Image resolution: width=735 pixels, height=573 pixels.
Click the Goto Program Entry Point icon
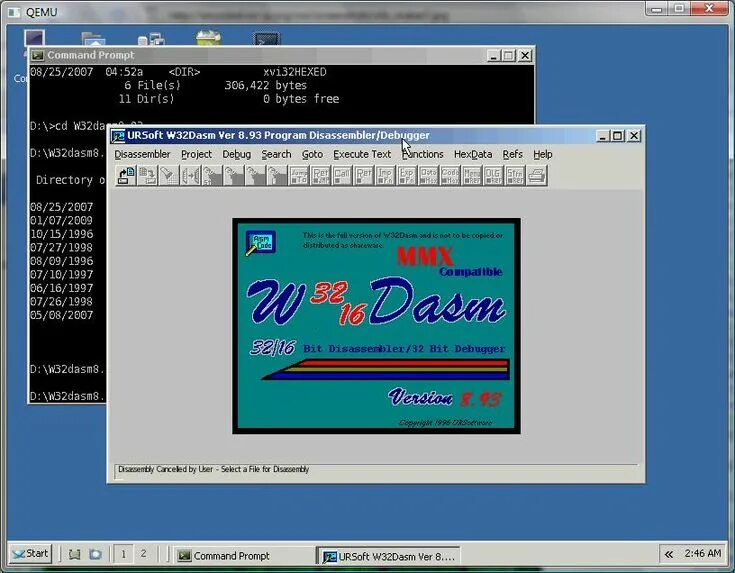233,176
